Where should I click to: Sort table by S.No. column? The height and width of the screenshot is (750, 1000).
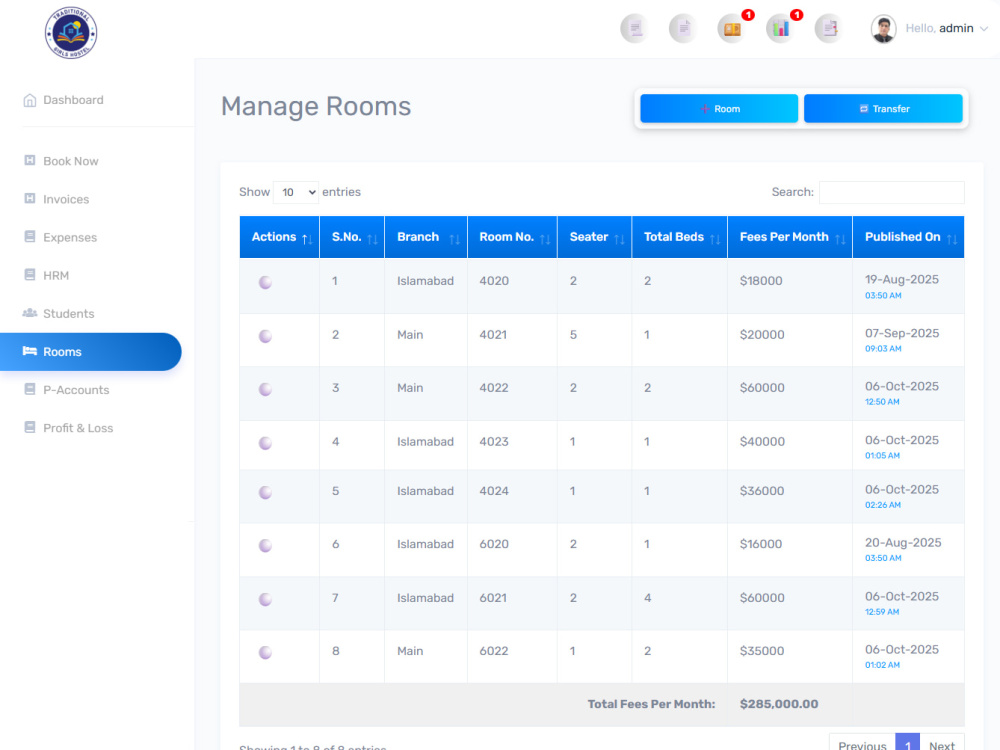[352, 237]
